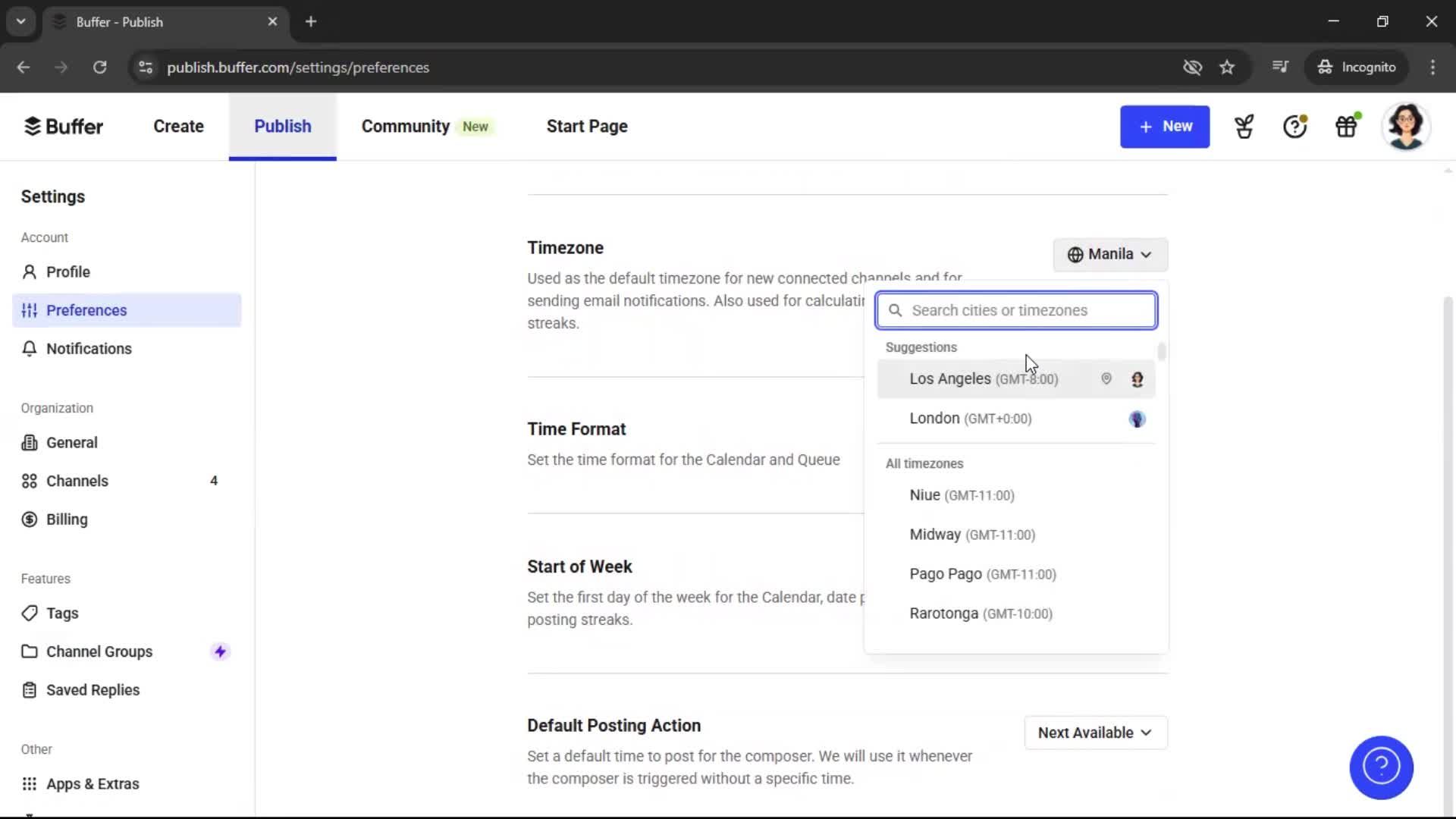Image resolution: width=1456 pixels, height=819 pixels.
Task: Open help via the question mark icon
Action: pos(1294,126)
